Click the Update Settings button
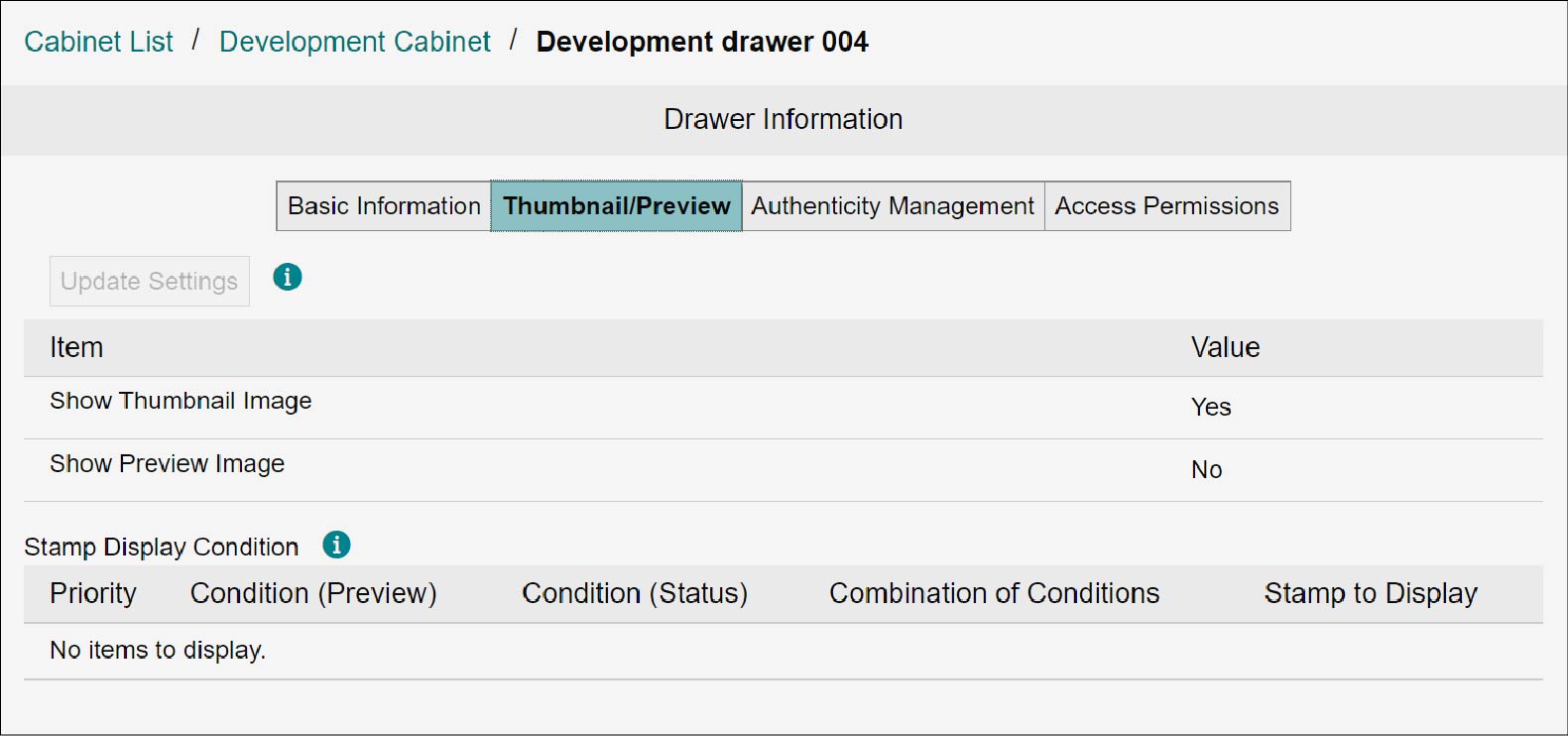1568x736 pixels. 150,282
